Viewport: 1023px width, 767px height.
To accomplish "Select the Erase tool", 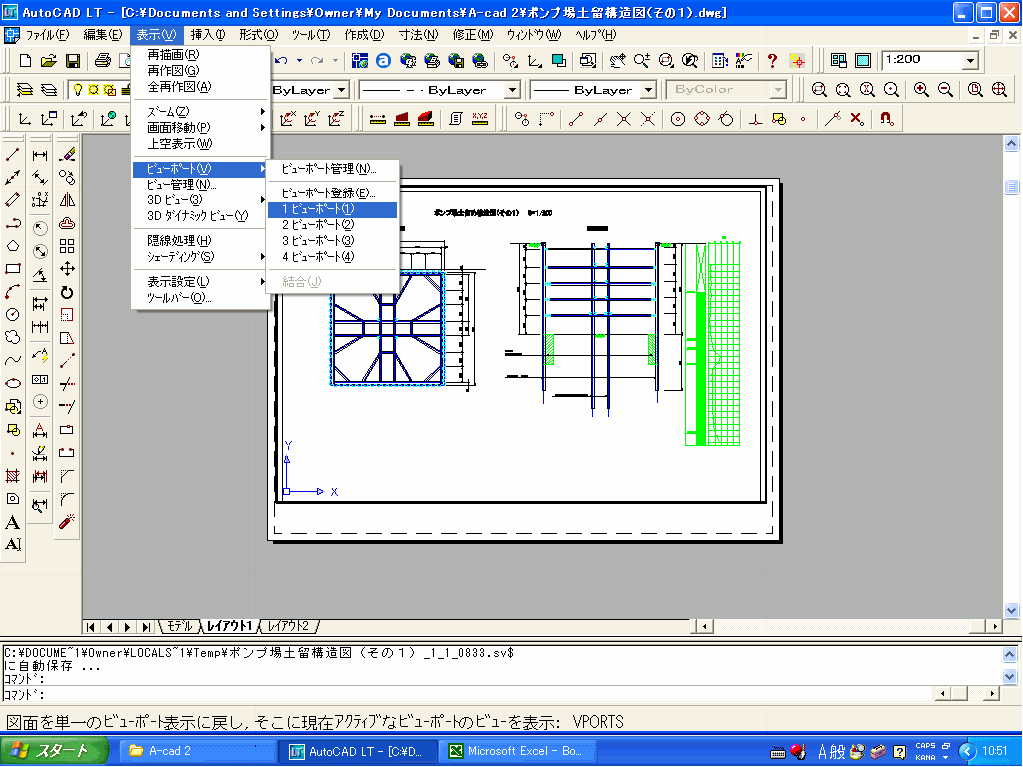I will [x=67, y=155].
